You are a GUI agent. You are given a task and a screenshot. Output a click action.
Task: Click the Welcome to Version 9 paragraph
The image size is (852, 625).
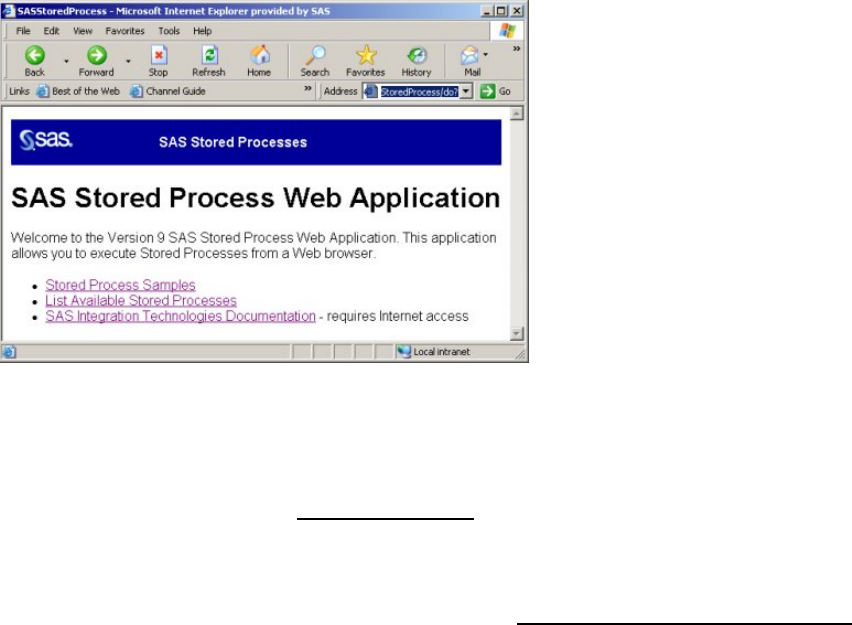[254, 246]
